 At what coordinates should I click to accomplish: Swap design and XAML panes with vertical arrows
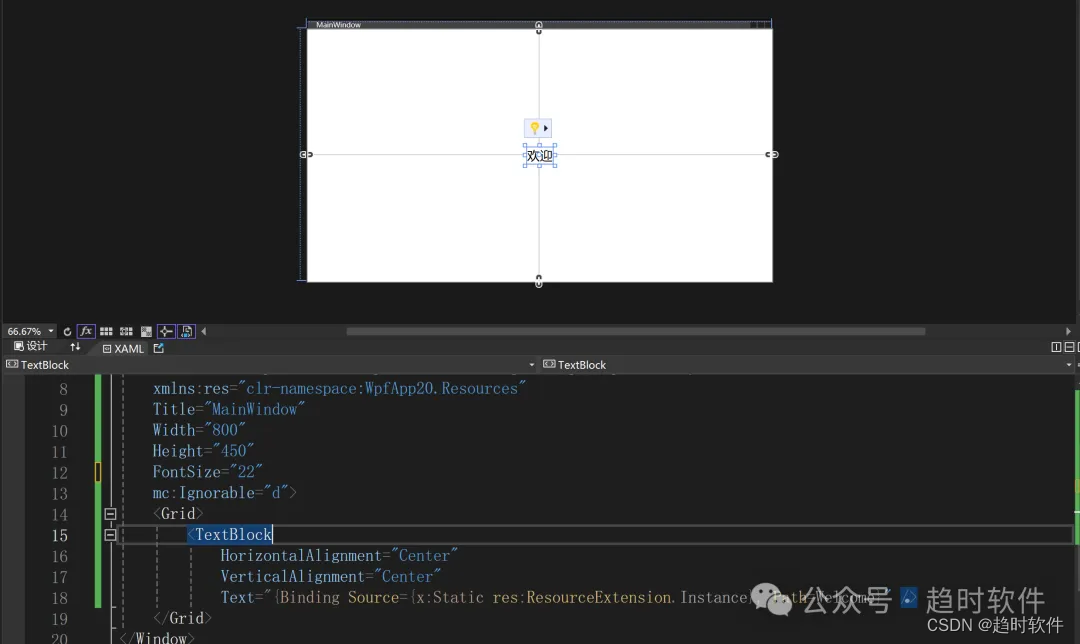75,348
